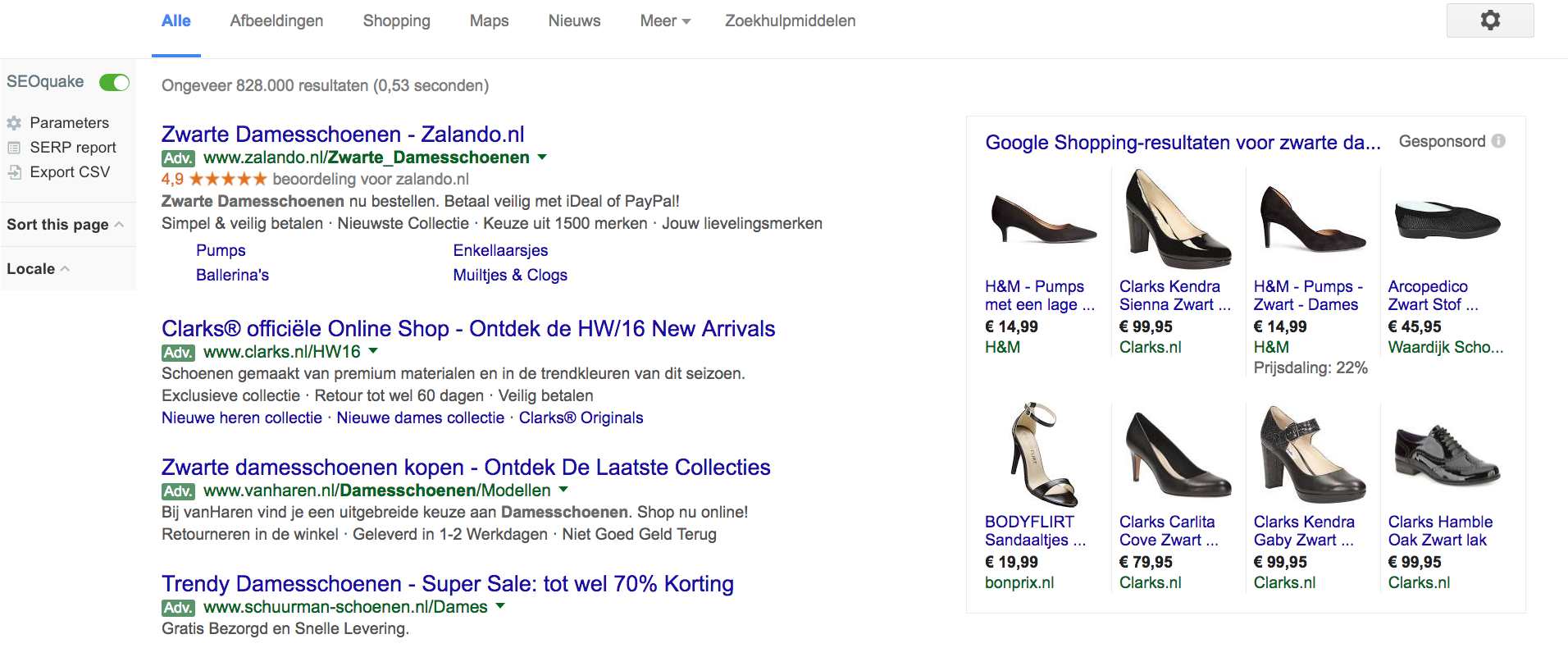Switch to the Shopping tab
The image size is (1568, 648).
point(396,21)
